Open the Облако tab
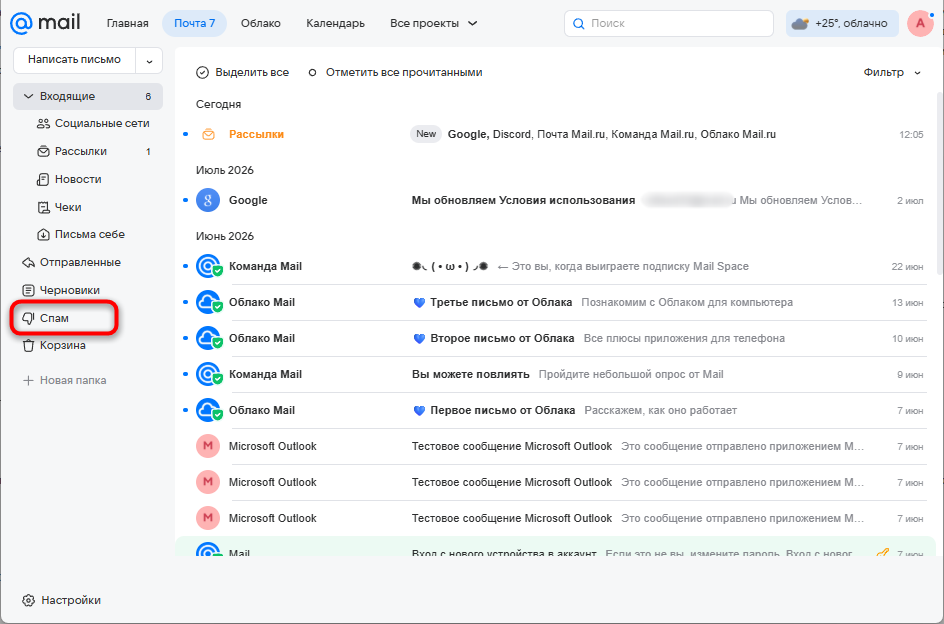This screenshot has height=624, width=944. pyautogui.click(x=261, y=23)
